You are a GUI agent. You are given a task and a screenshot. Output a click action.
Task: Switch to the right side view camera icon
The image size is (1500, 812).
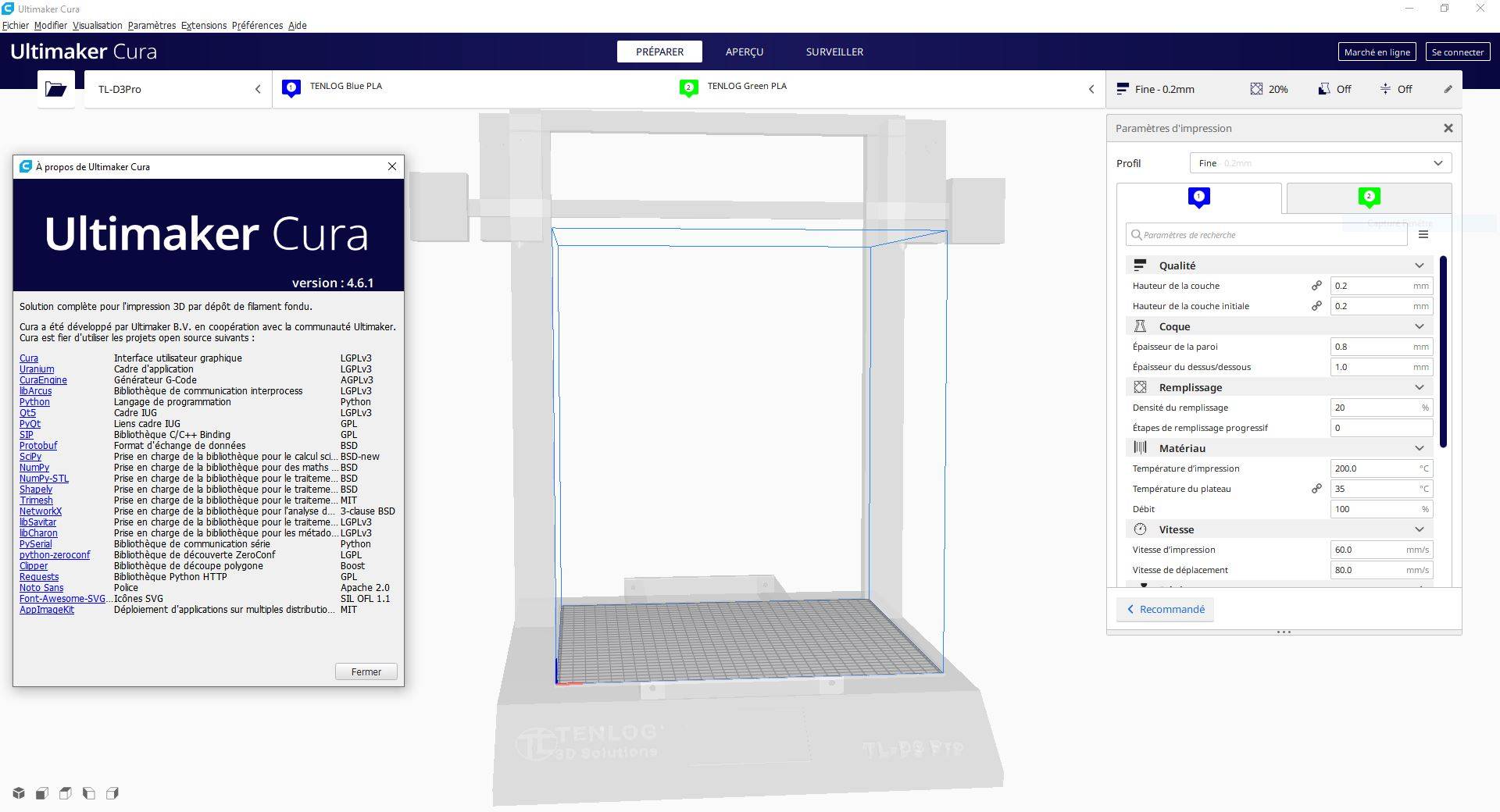[x=112, y=793]
